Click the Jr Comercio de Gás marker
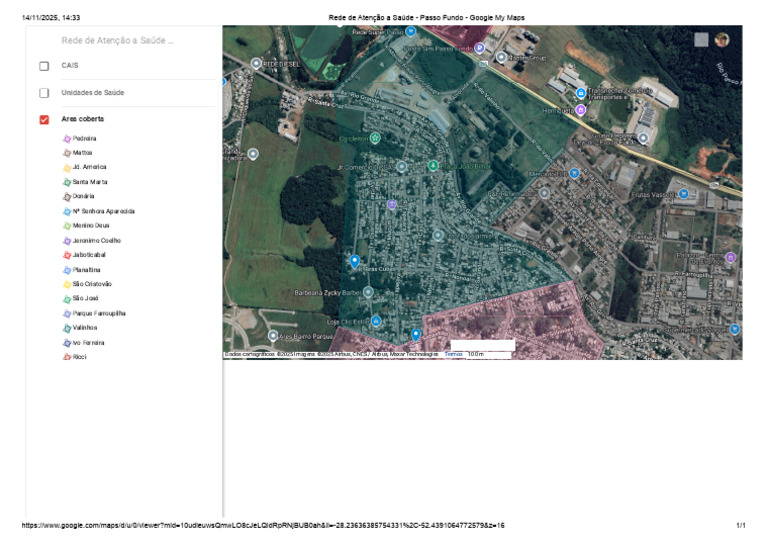768x543 pixels. (402, 167)
